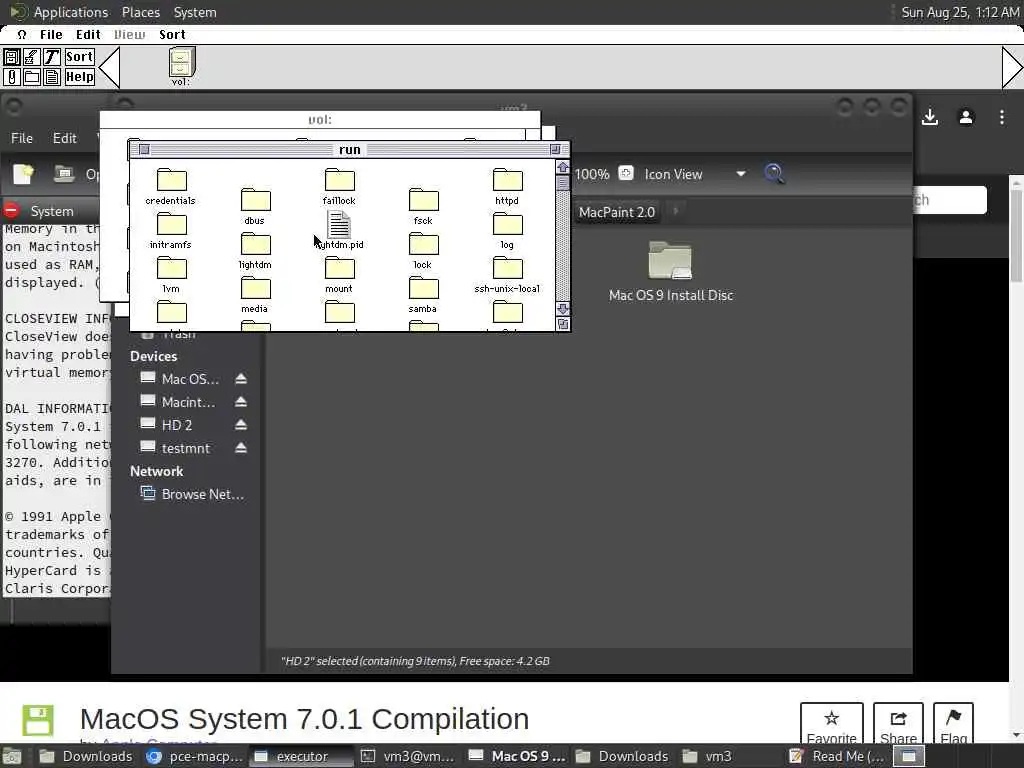Open the Mac OS 9 Install Disc folder
1024x768 pixels.
(x=671, y=271)
